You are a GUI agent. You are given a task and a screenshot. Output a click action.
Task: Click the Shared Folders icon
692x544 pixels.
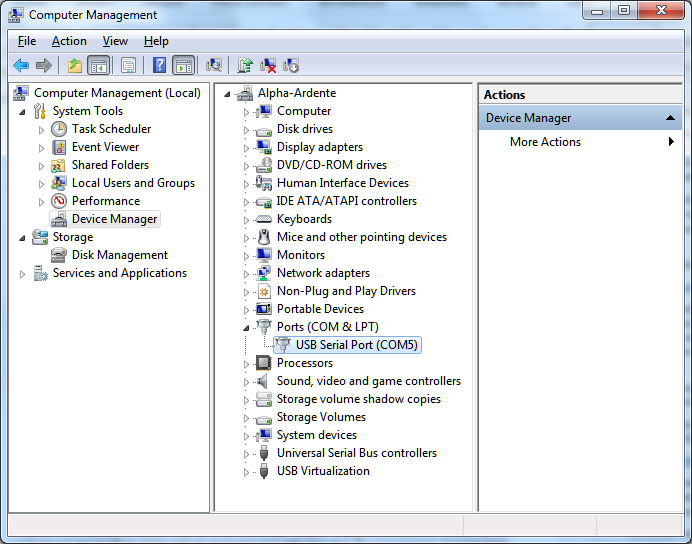pyautogui.click(x=59, y=165)
